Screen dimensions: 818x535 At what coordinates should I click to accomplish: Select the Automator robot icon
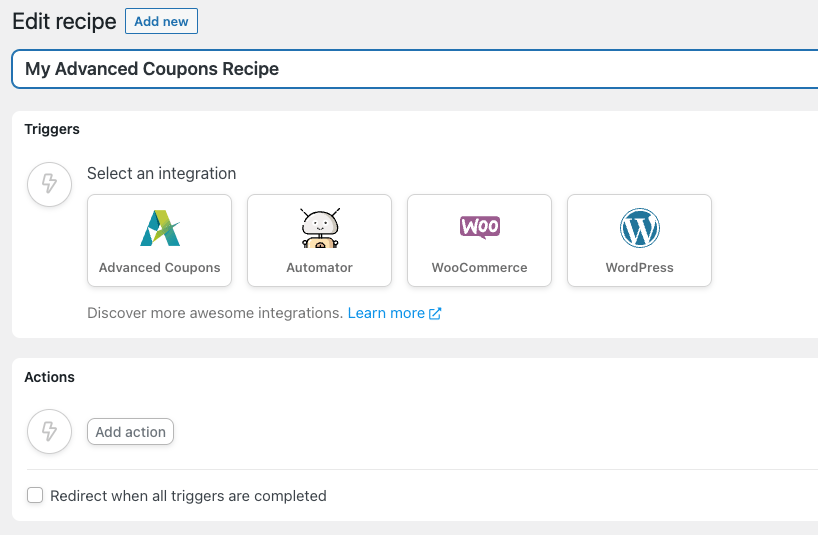[x=320, y=228]
